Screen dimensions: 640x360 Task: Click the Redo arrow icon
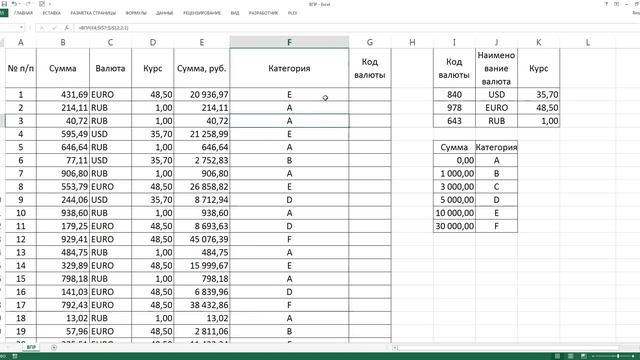28,4
